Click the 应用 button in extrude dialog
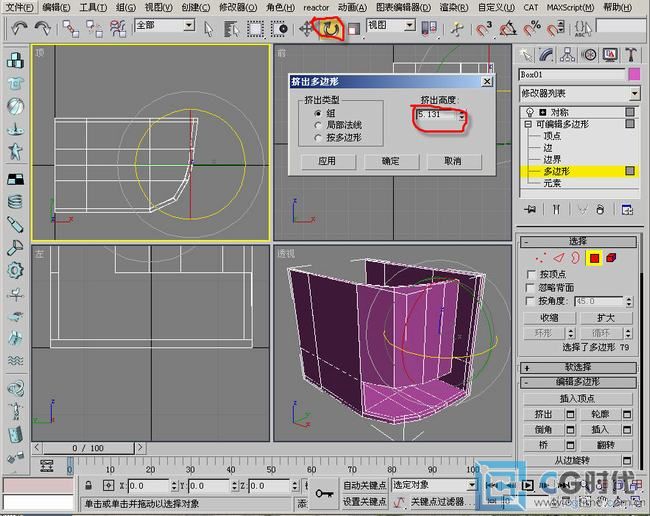650x516 pixels. click(x=327, y=161)
